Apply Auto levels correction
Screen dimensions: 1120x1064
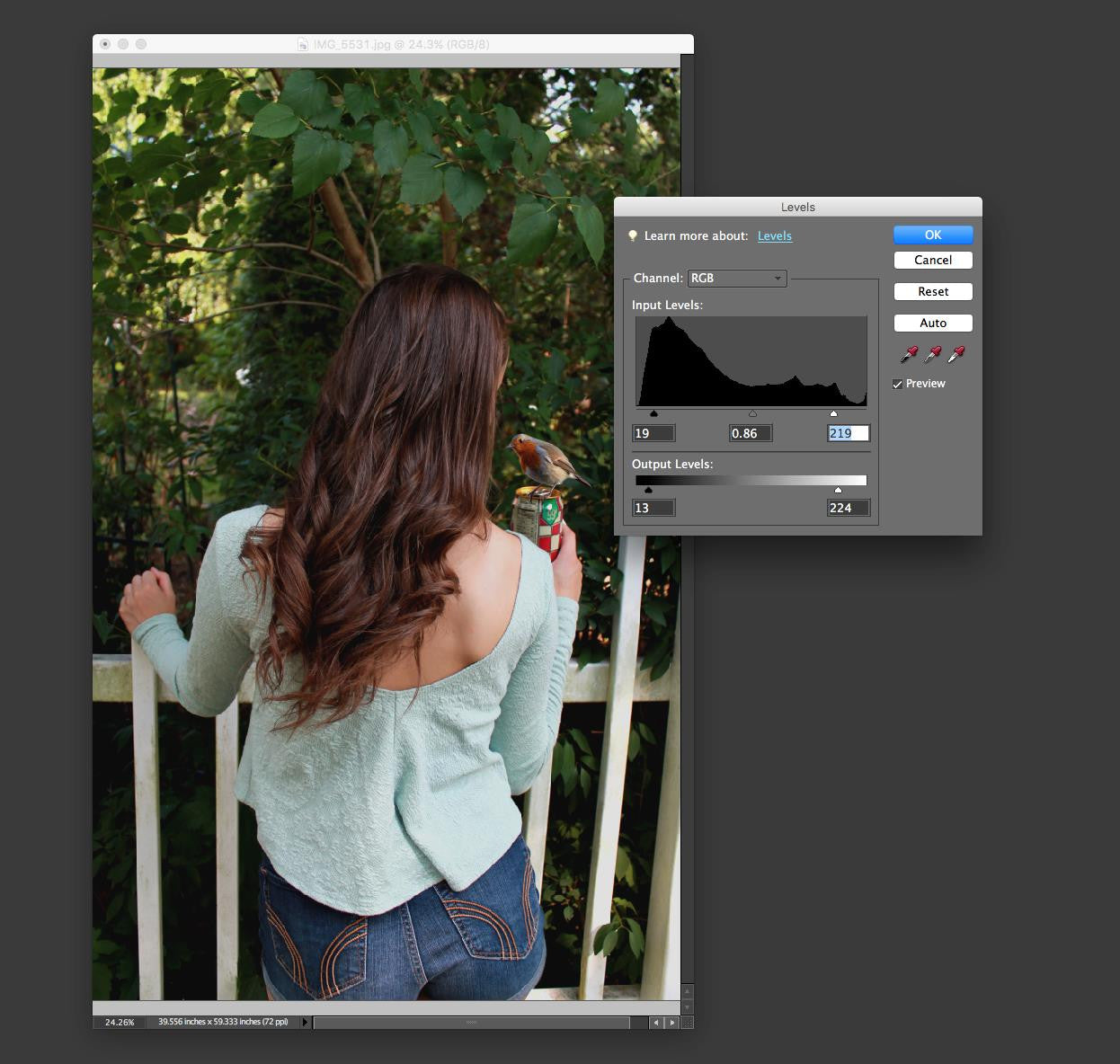tap(933, 323)
